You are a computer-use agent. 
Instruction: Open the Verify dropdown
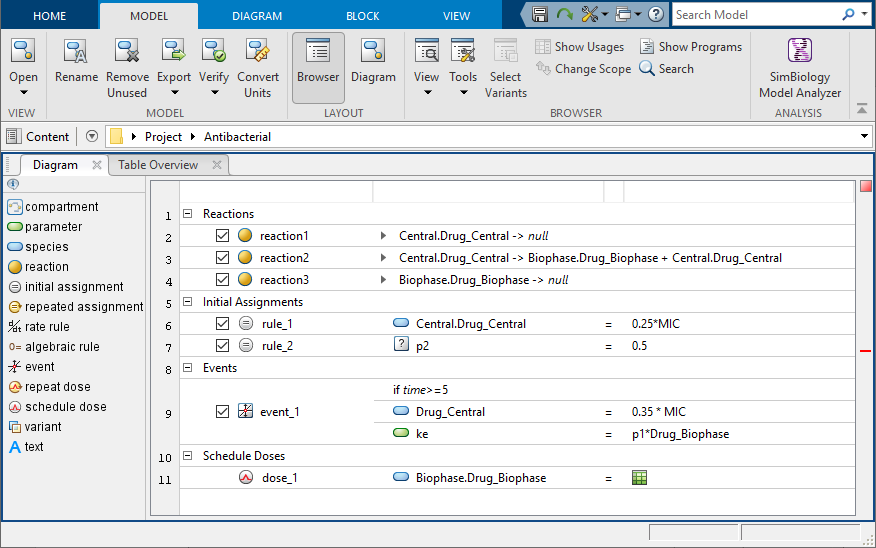pyautogui.click(x=215, y=93)
